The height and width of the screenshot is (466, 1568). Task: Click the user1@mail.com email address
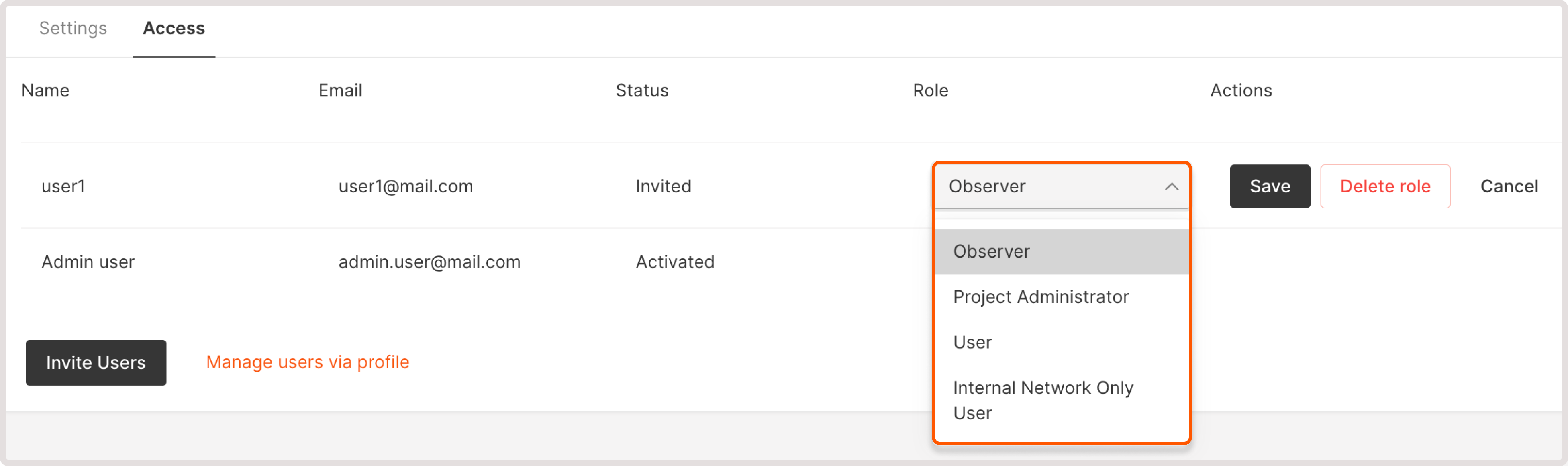click(x=405, y=186)
